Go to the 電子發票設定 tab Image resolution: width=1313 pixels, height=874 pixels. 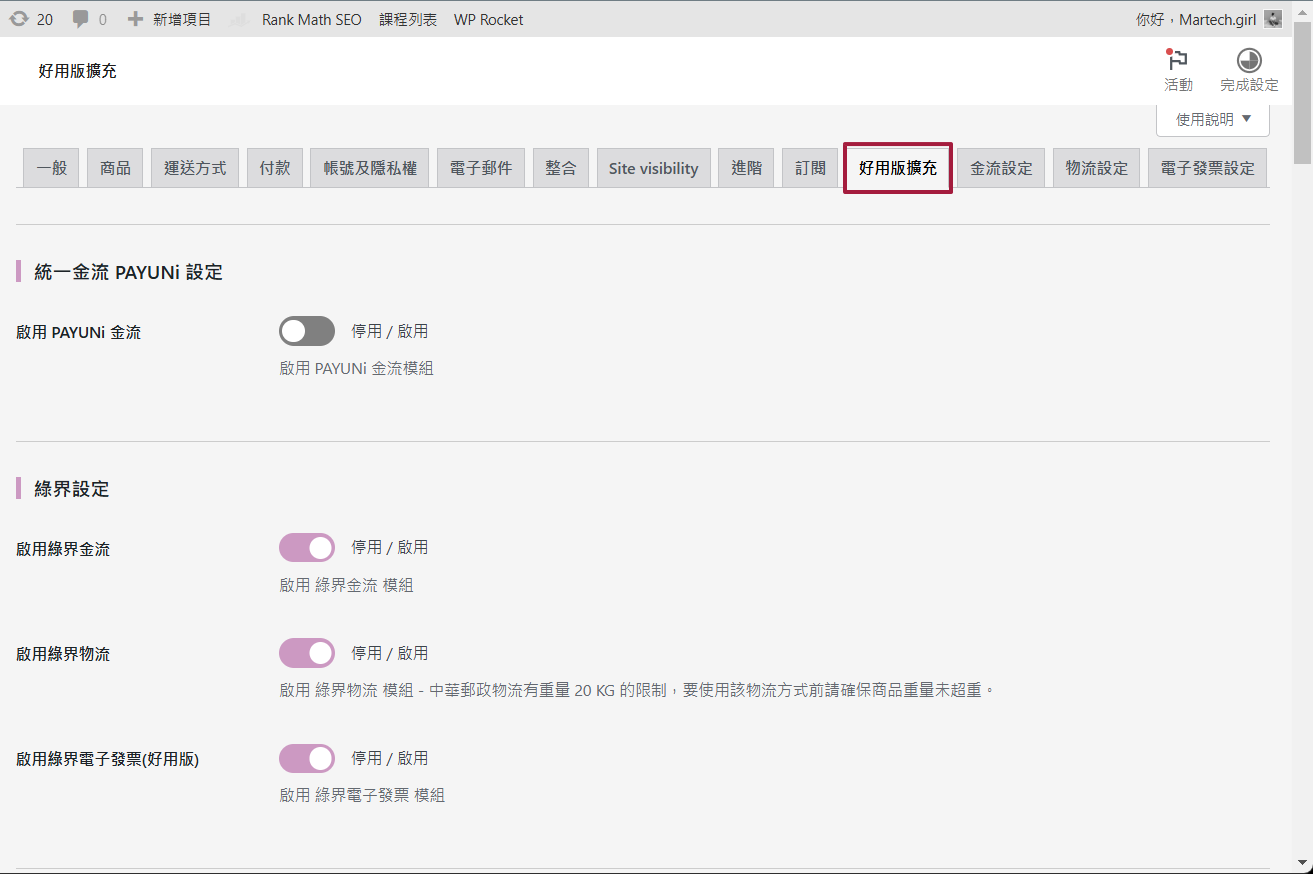1207,168
